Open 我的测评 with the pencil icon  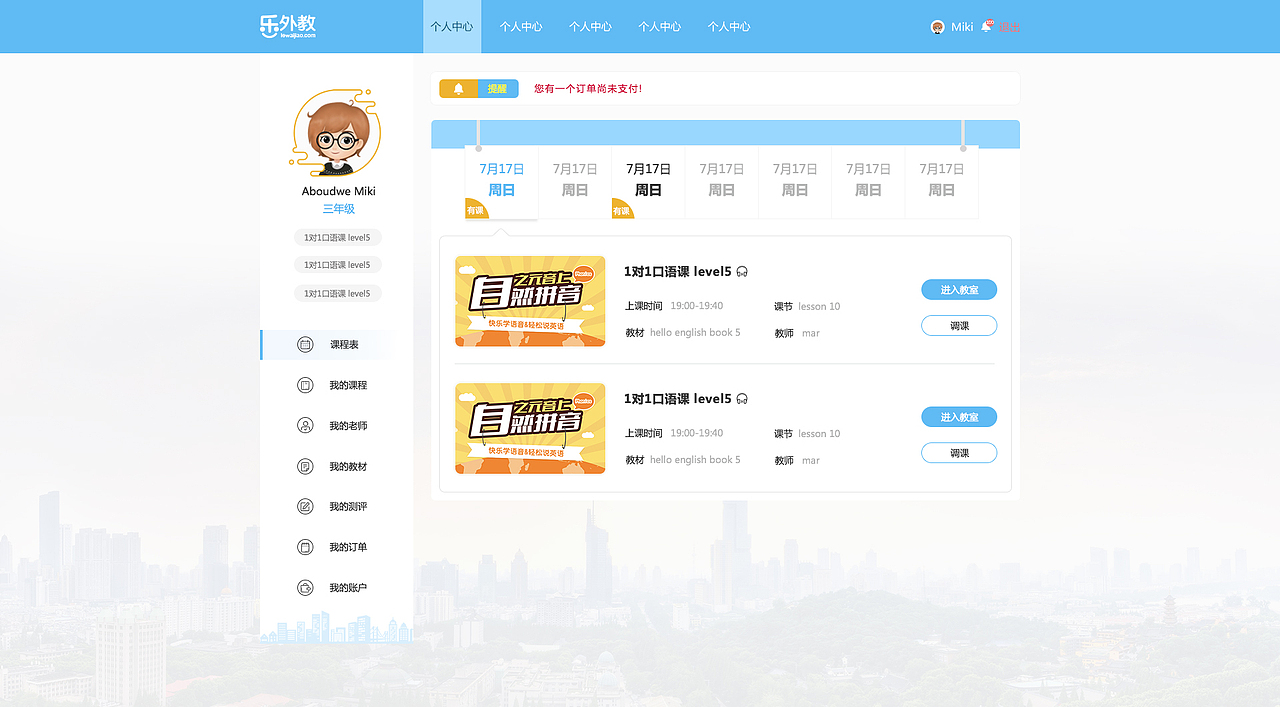(305, 506)
